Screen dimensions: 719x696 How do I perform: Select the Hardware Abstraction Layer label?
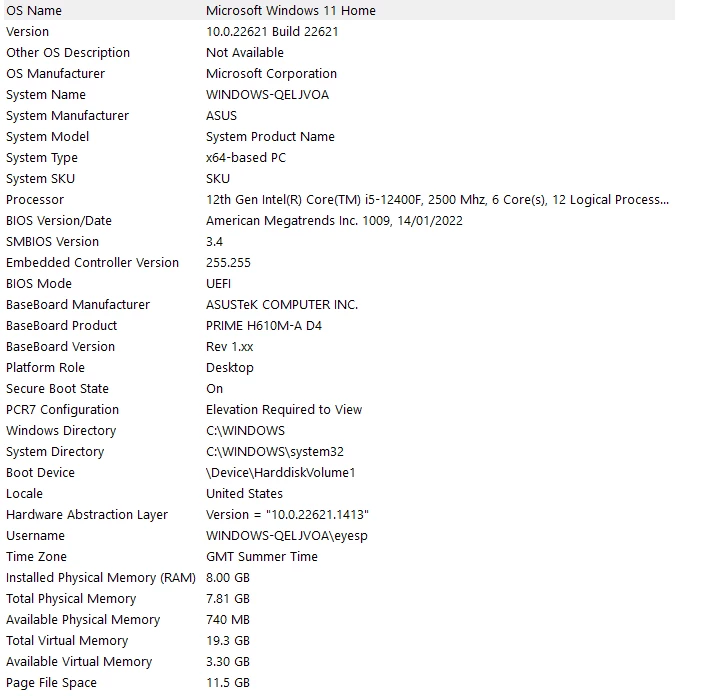(87, 515)
